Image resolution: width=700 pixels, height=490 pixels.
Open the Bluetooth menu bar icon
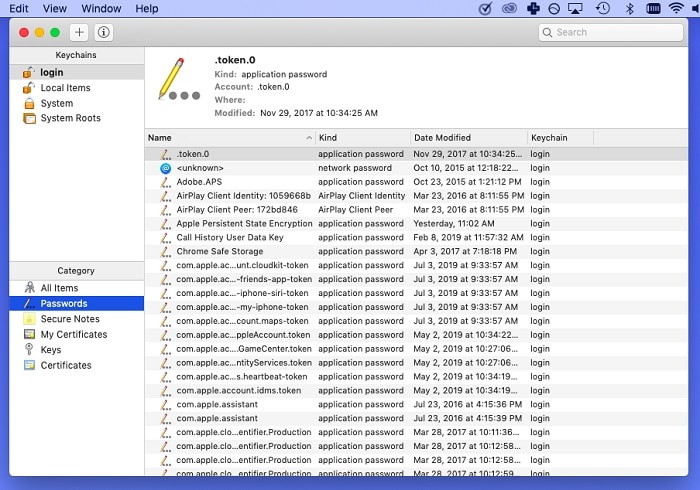point(629,8)
